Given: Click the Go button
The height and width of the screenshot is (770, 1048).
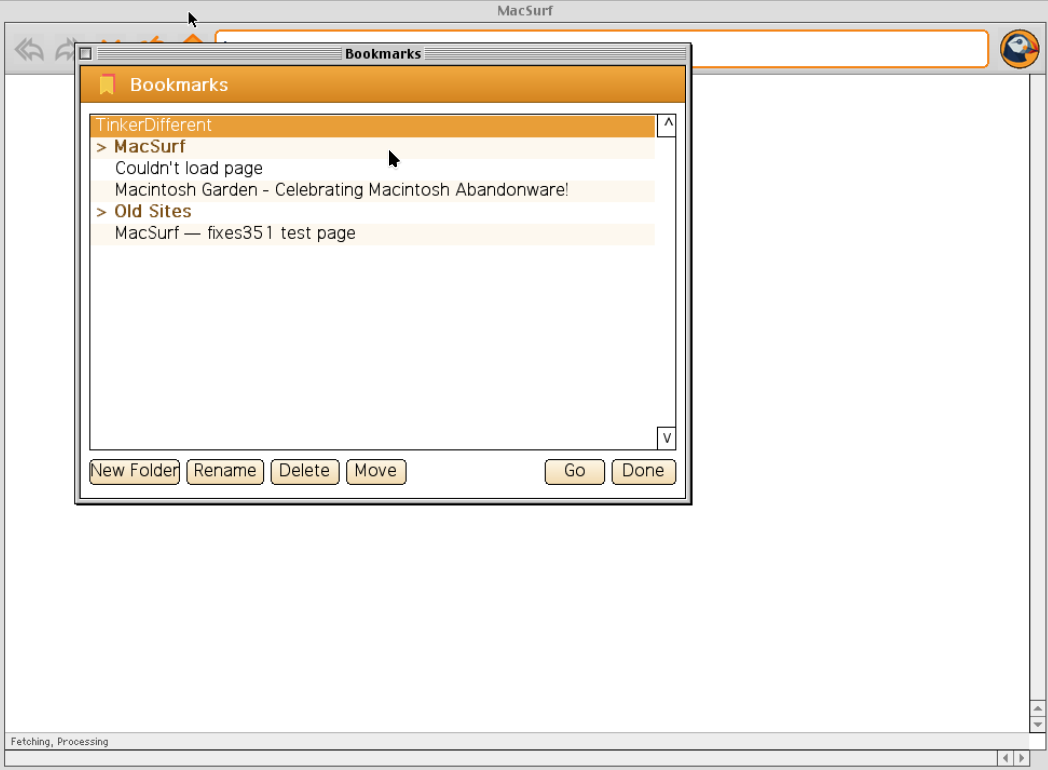Looking at the screenshot, I should coord(575,471).
